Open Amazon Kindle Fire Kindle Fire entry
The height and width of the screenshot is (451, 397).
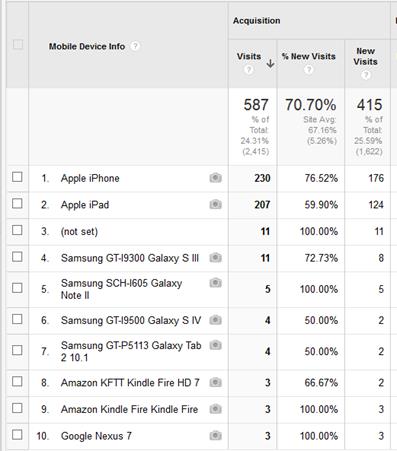129,409
